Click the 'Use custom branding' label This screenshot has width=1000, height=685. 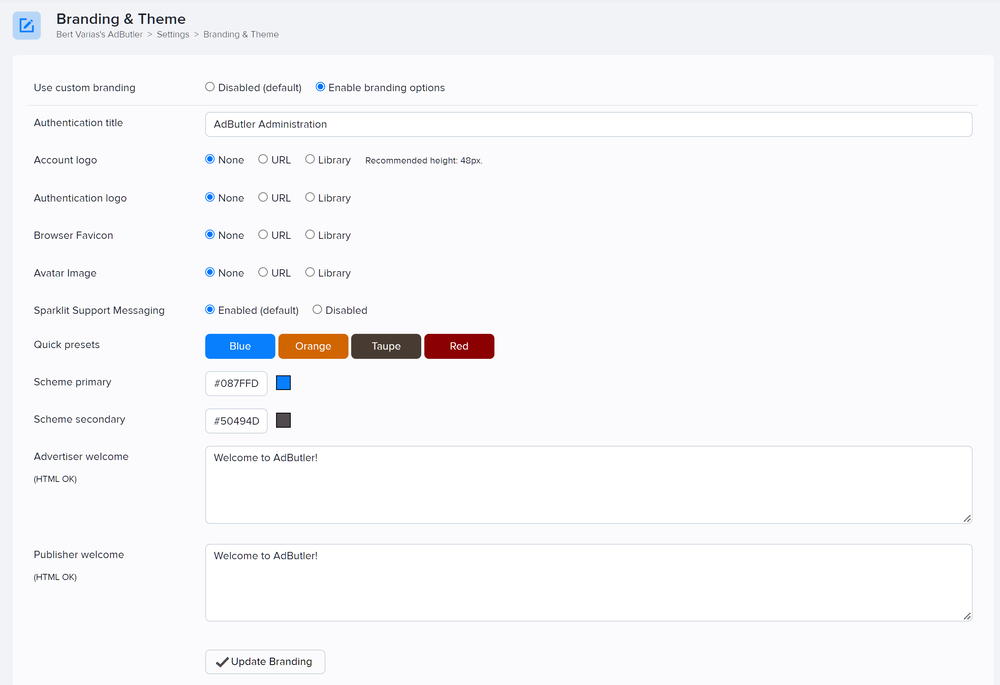tap(84, 87)
